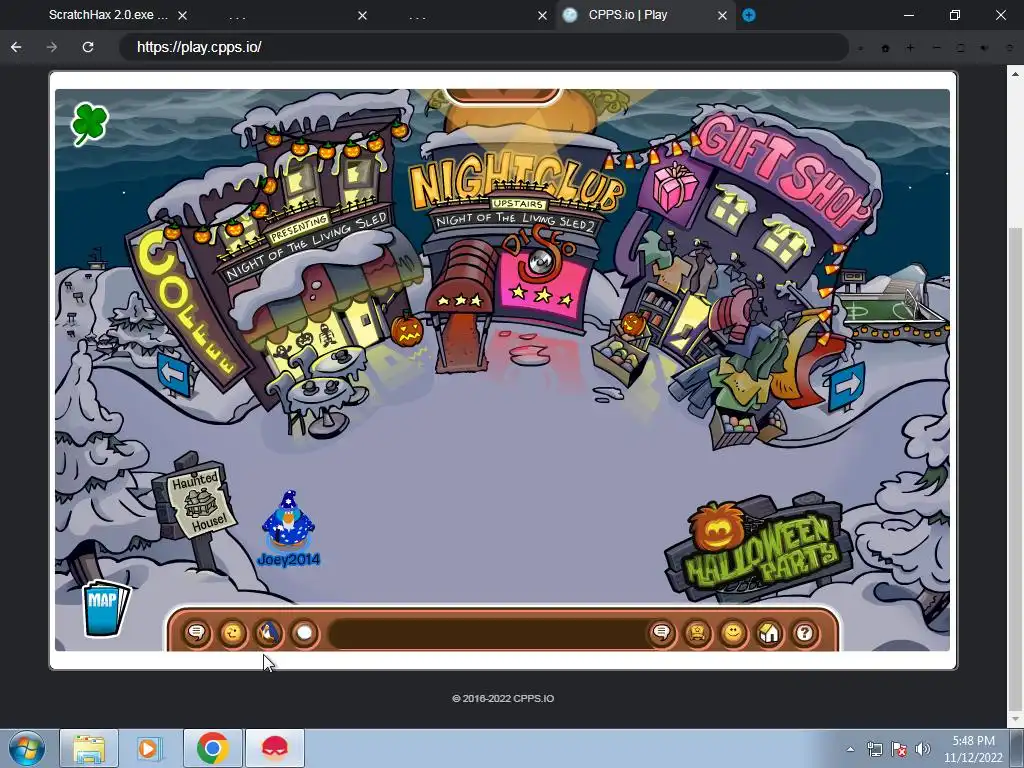Click the minus zoom-out icon in browser toolbar
The height and width of the screenshot is (768, 1024).
coord(936,48)
